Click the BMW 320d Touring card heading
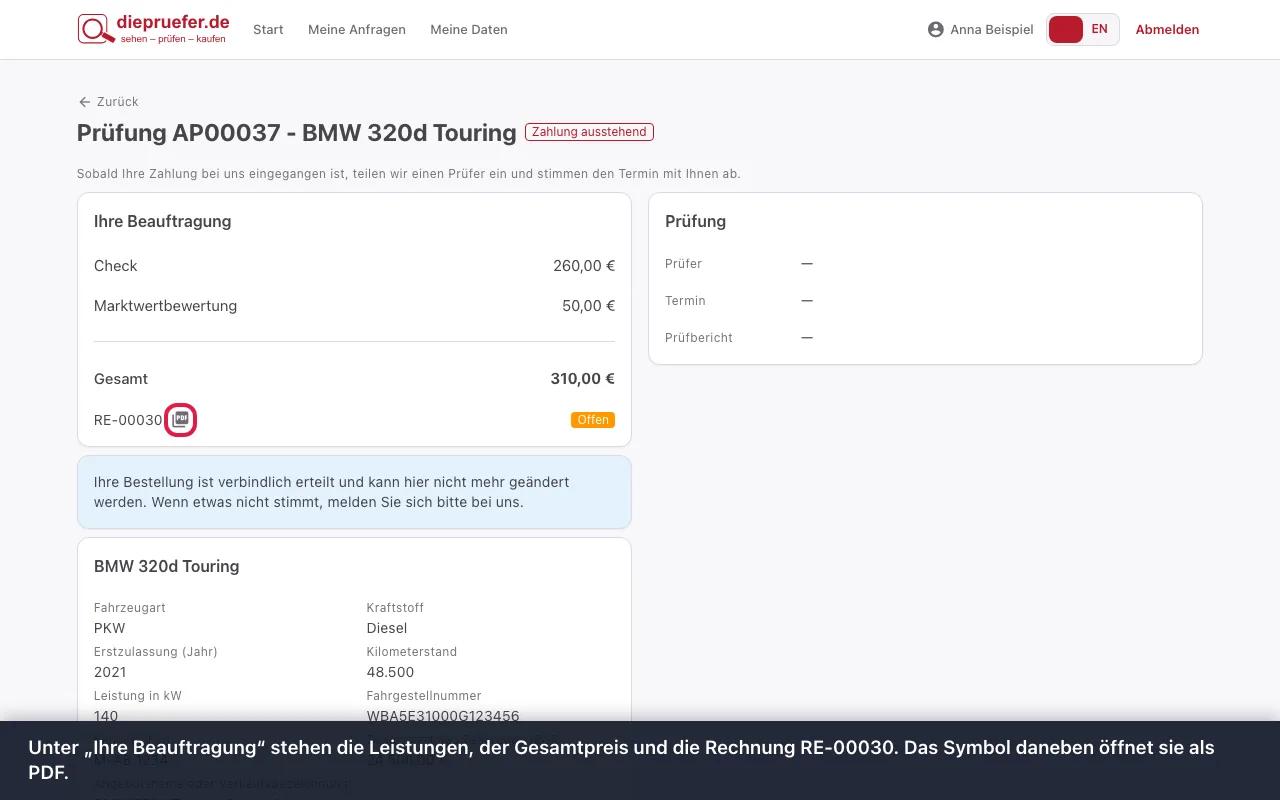The height and width of the screenshot is (800, 1280). (166, 566)
